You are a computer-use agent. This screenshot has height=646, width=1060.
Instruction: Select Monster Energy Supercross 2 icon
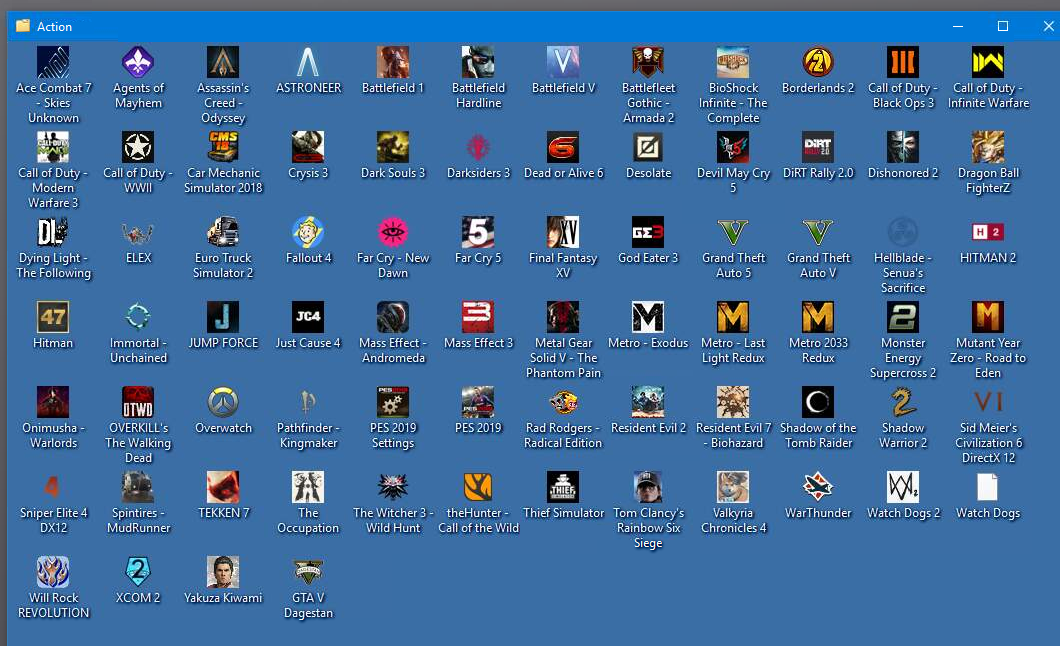903,318
